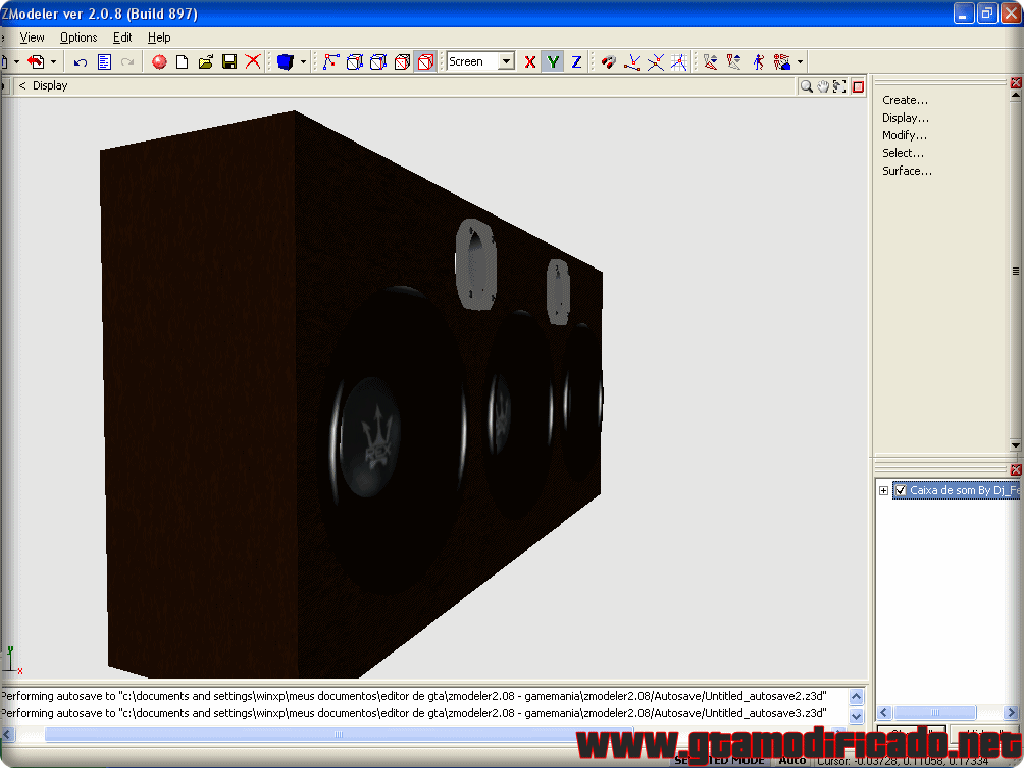Open dropdown arrow beside the import icon
Image resolution: width=1024 pixels, height=768 pixels.
point(54,62)
